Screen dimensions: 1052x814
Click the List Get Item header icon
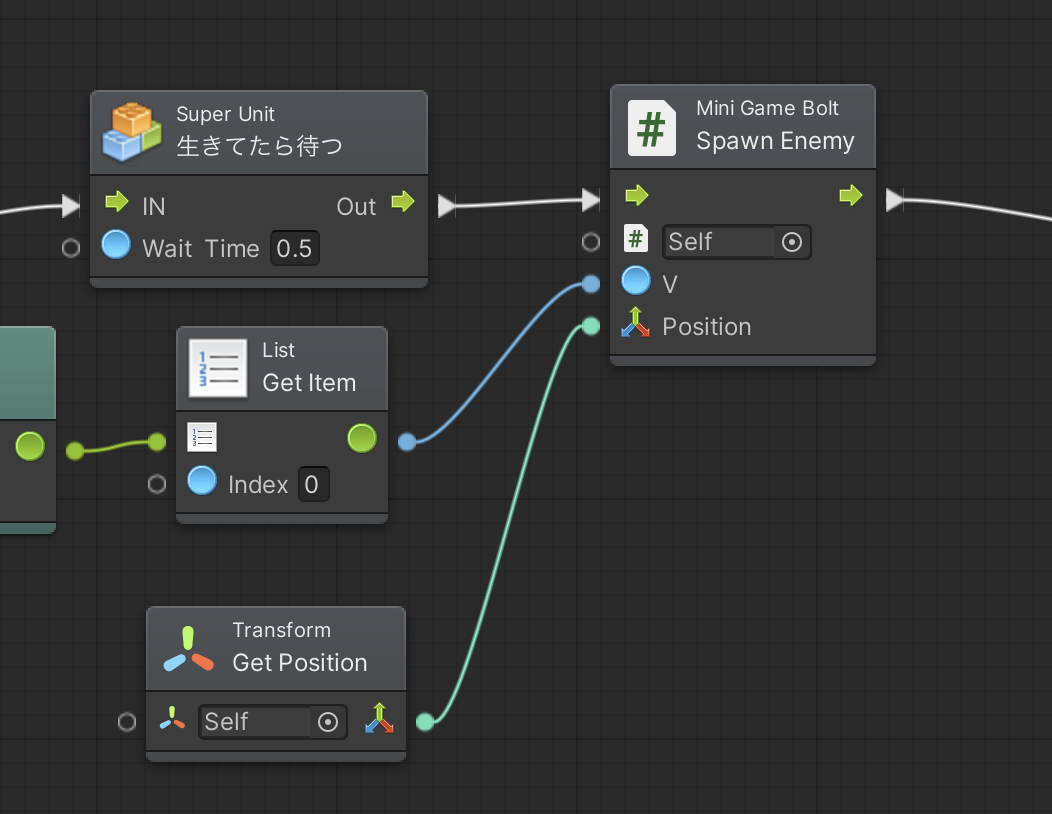pos(218,368)
